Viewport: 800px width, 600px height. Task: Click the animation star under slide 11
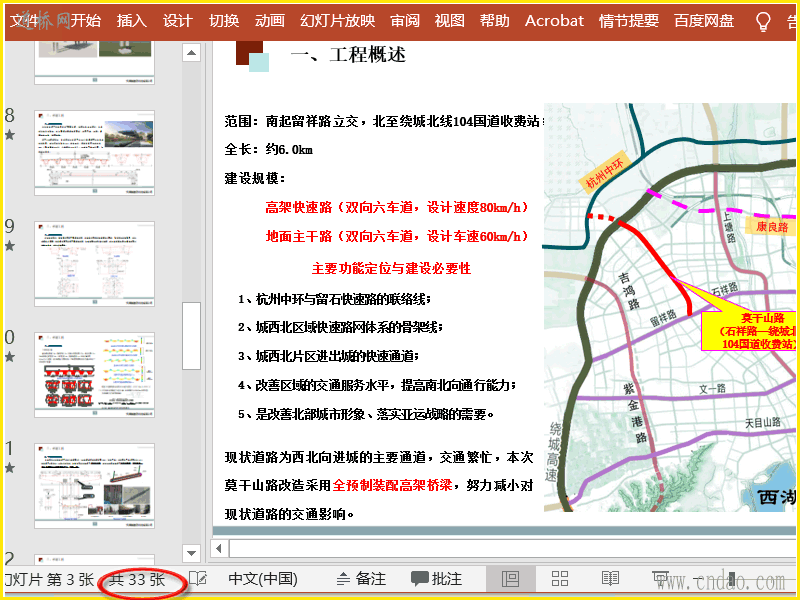click(x=10, y=468)
